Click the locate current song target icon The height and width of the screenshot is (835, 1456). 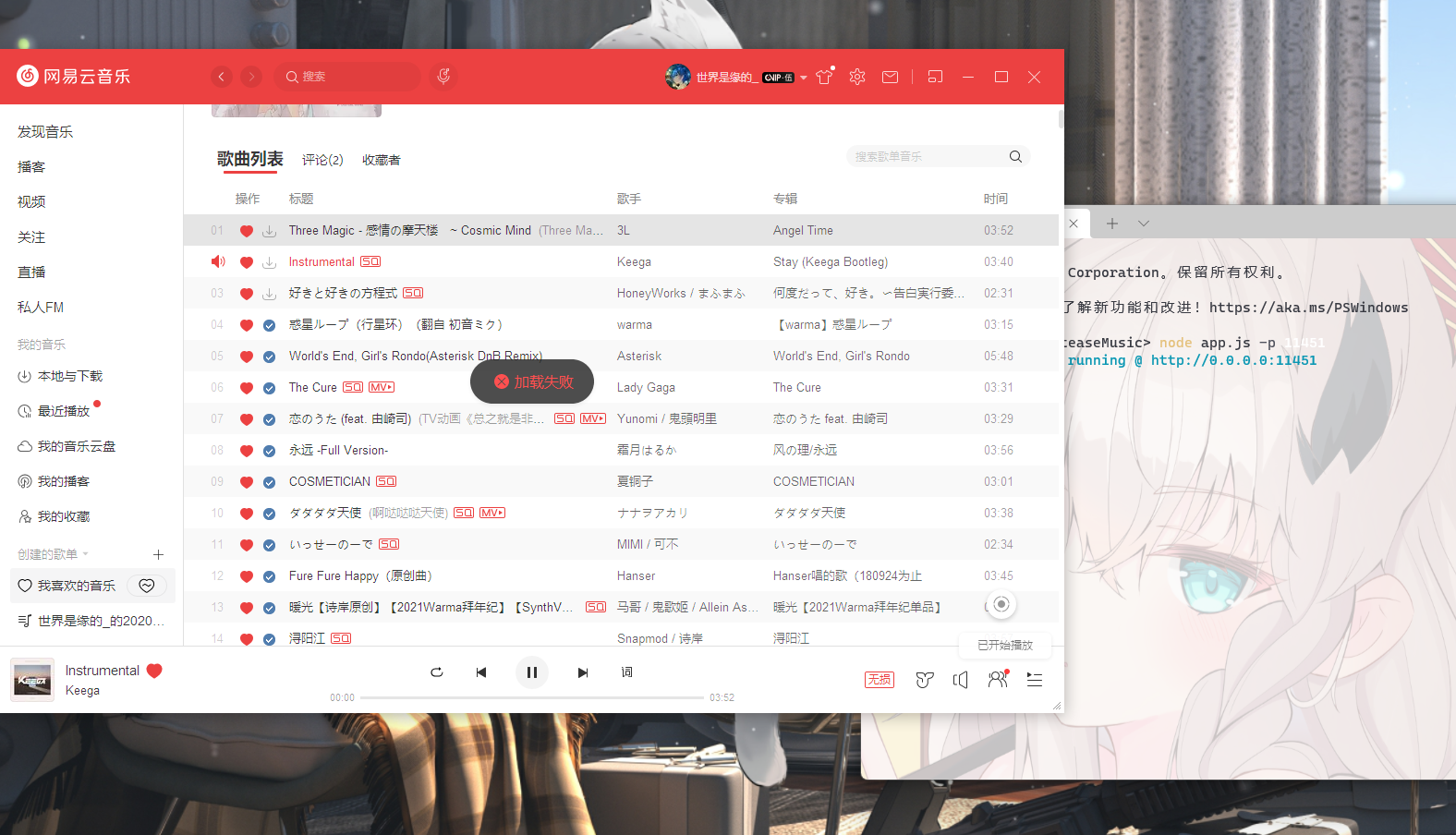pyautogui.click(x=1001, y=604)
